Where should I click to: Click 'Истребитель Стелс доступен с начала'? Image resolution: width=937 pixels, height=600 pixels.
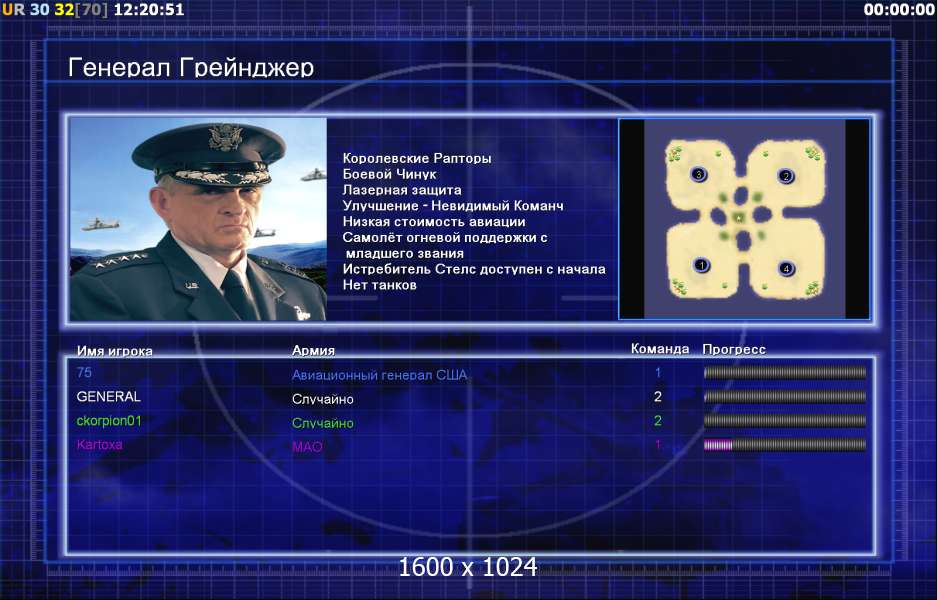(474, 269)
